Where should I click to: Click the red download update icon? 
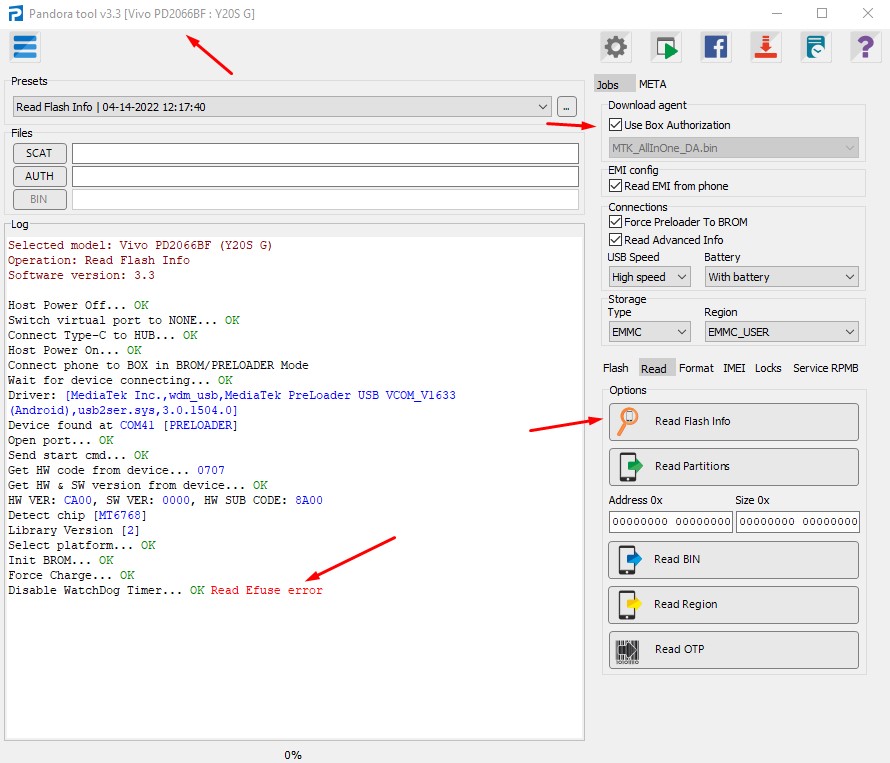point(766,47)
